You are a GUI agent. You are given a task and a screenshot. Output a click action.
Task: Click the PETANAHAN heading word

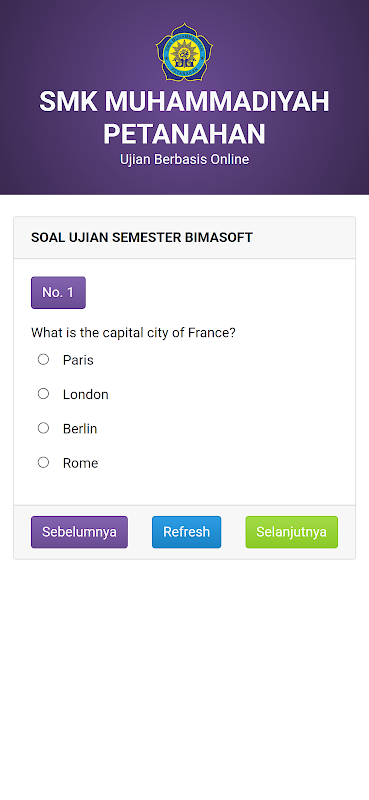pyautogui.click(x=184, y=134)
